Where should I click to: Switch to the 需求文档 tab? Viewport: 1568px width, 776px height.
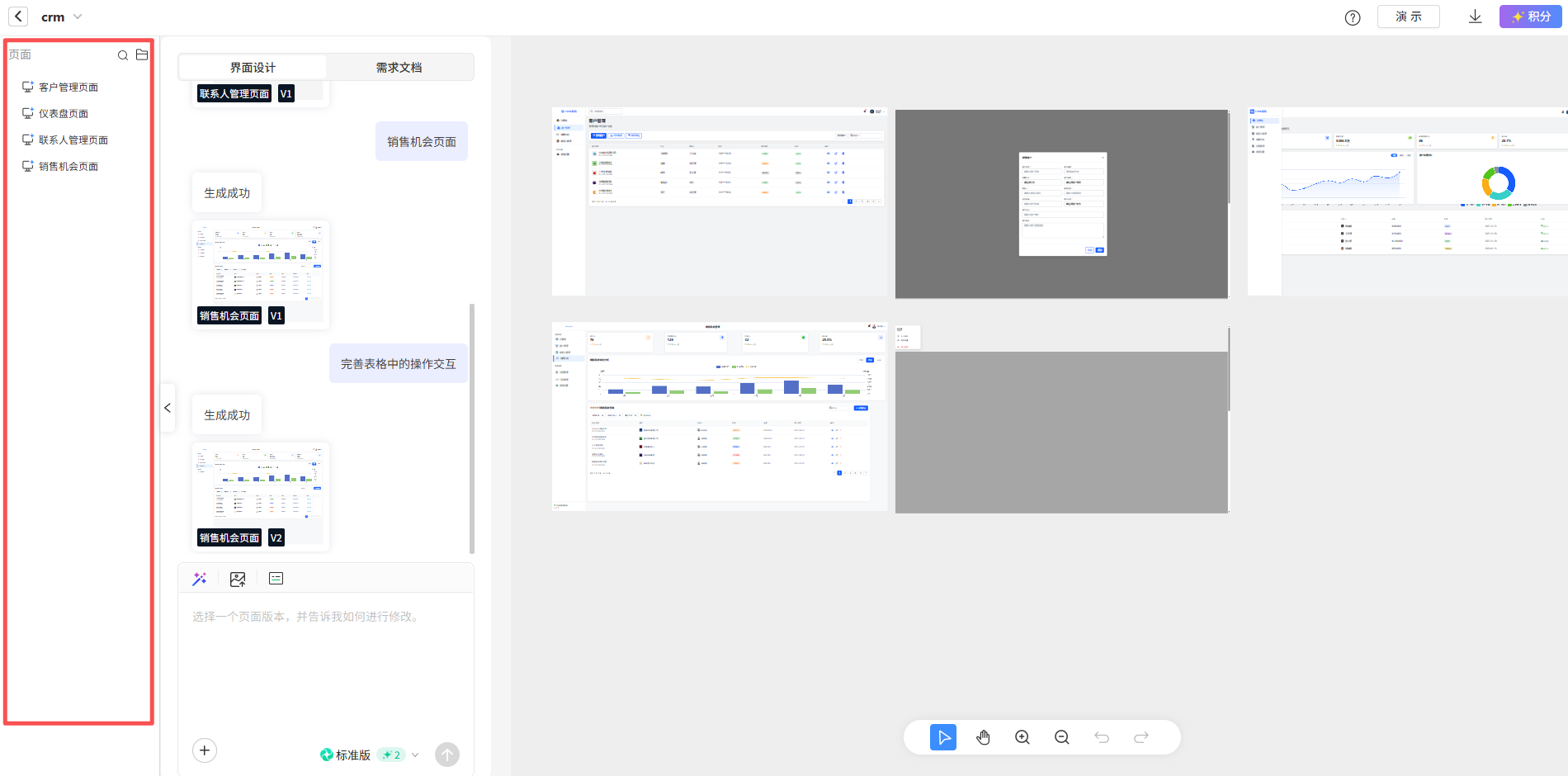click(x=399, y=68)
